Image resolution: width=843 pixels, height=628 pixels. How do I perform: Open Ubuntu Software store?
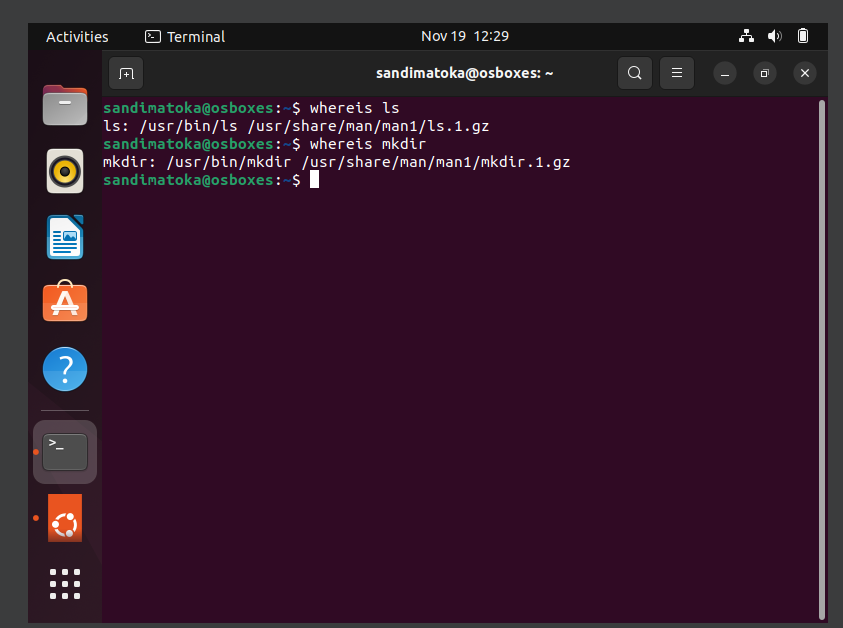65,301
